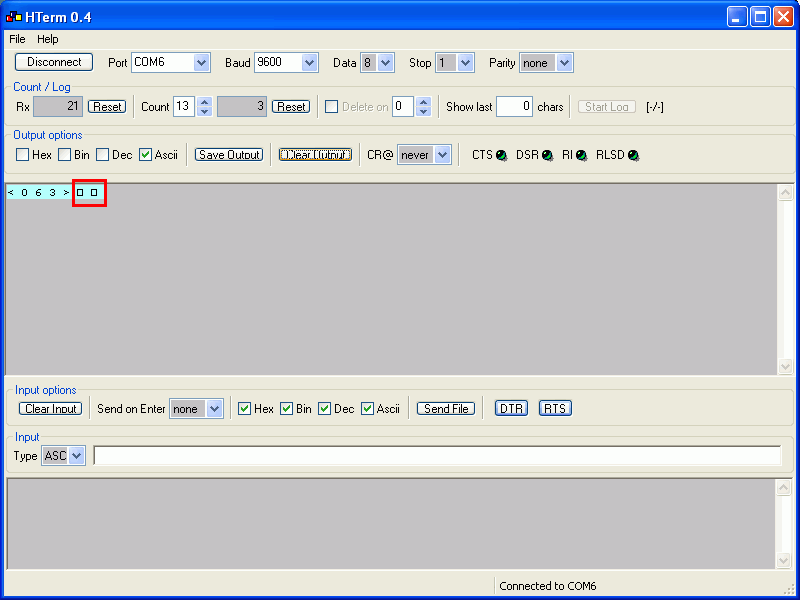Open the CR@ never dropdown

click(x=442, y=155)
